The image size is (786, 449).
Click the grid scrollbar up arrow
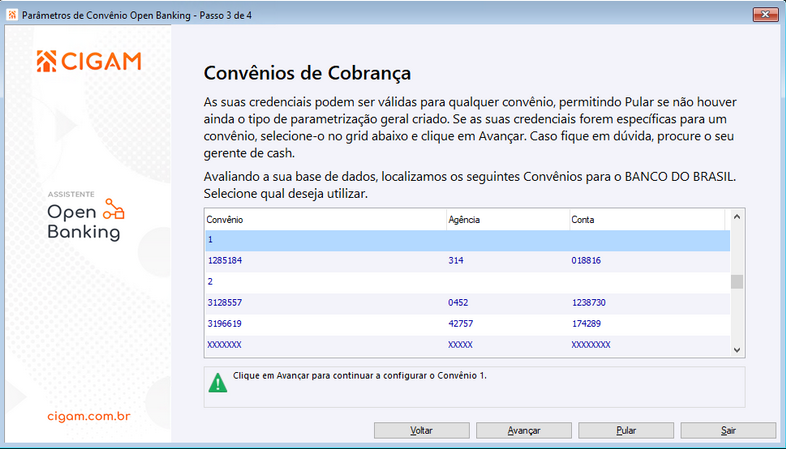pos(737,217)
